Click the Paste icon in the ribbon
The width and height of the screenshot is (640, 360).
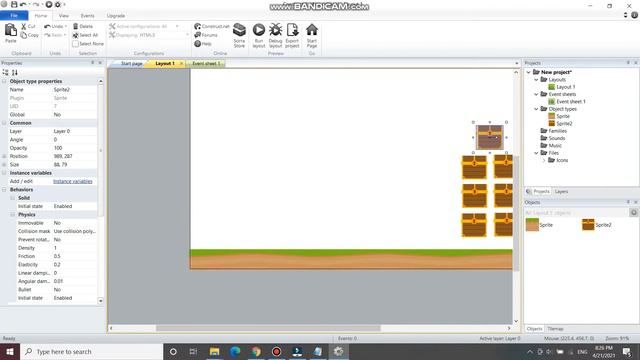(11, 30)
